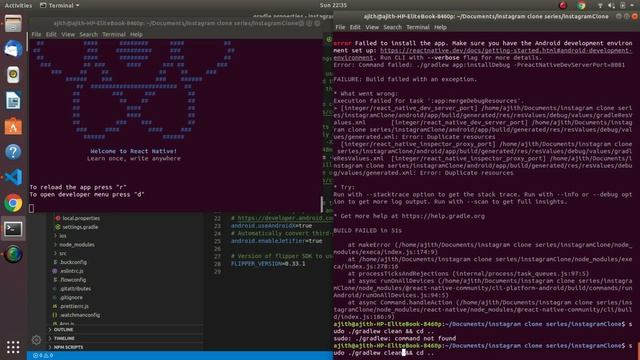Open network indicator in top bar
The width and height of the screenshot is (640, 360).
pos(600,5)
